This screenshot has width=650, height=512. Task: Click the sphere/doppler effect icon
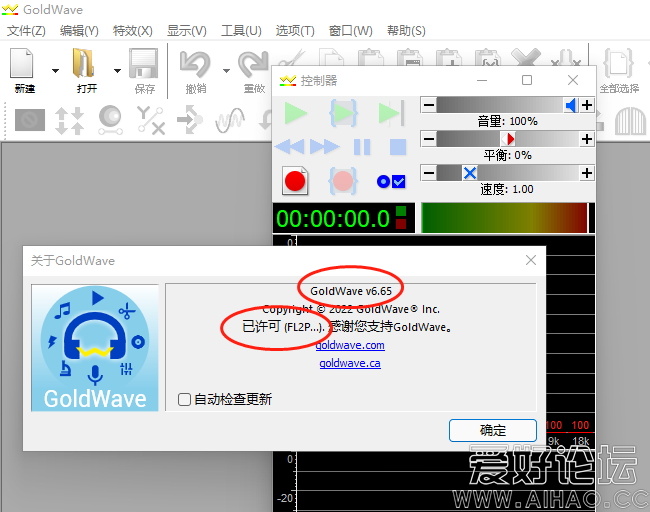point(110,121)
